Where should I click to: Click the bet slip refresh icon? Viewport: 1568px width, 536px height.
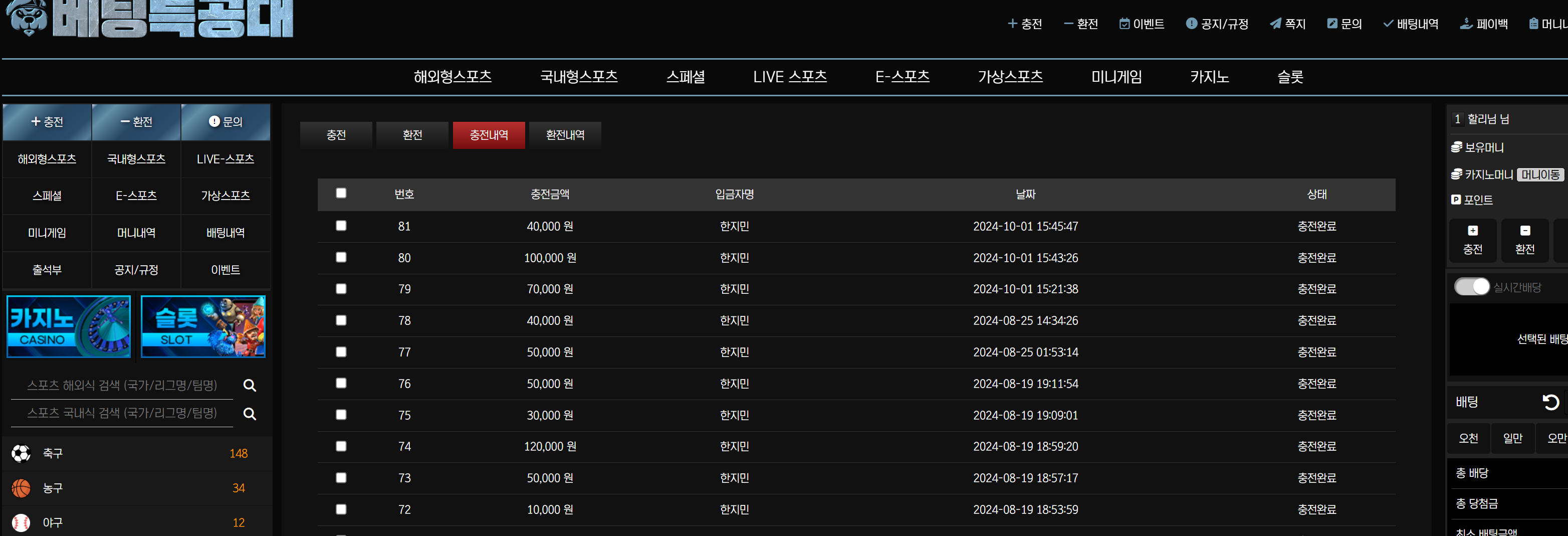1550,402
